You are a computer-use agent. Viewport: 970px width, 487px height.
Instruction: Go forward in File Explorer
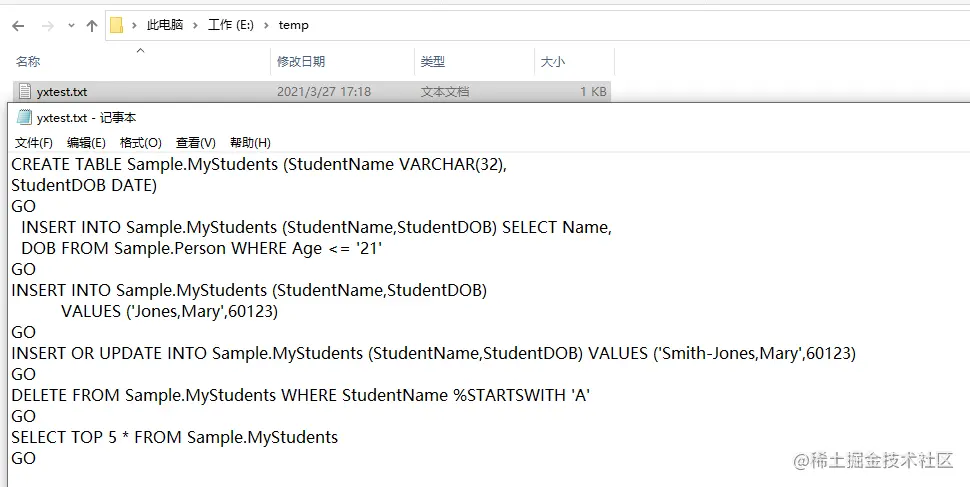point(48,25)
